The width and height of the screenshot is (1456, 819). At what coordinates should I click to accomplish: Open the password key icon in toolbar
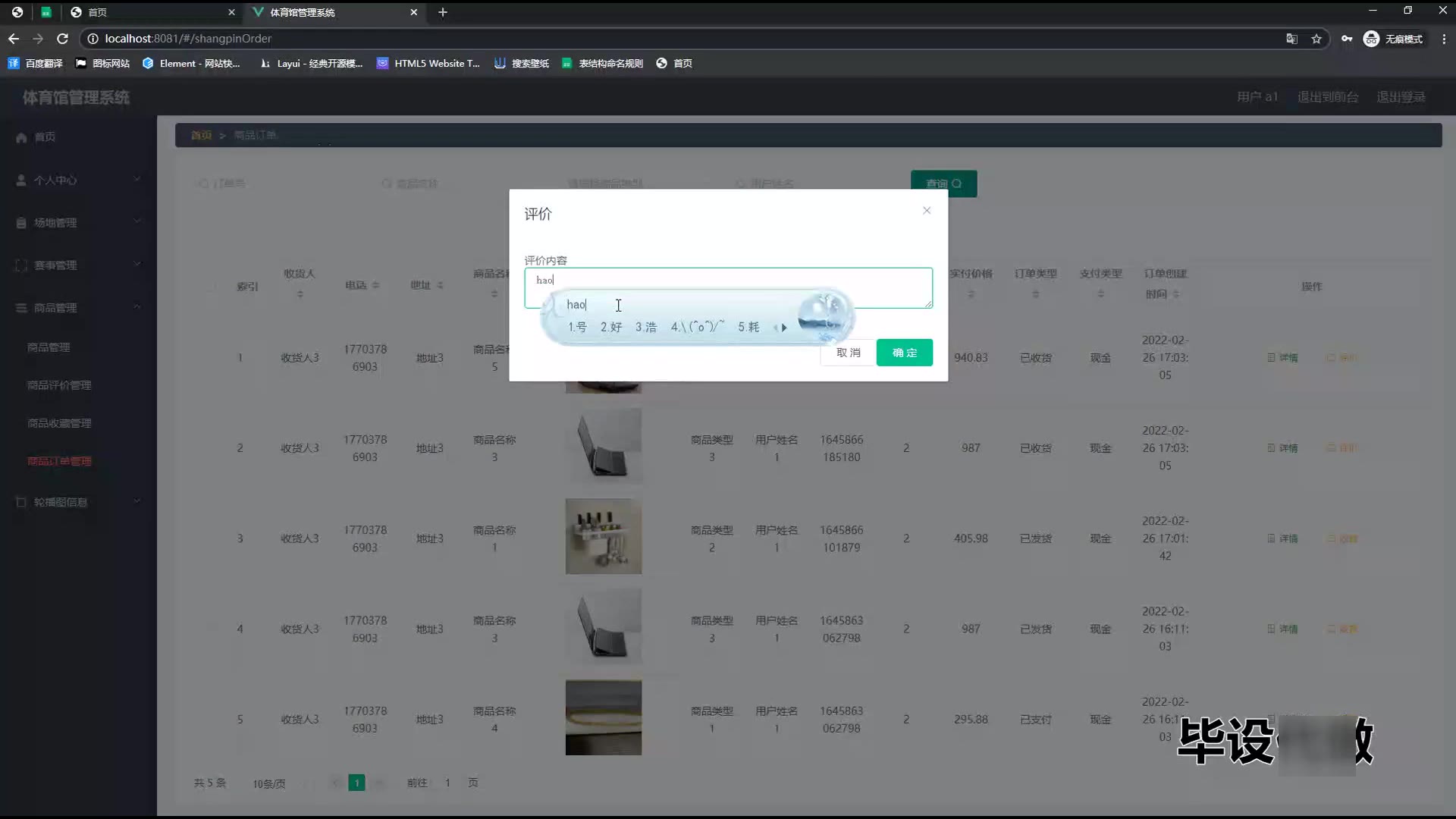pyautogui.click(x=1347, y=39)
